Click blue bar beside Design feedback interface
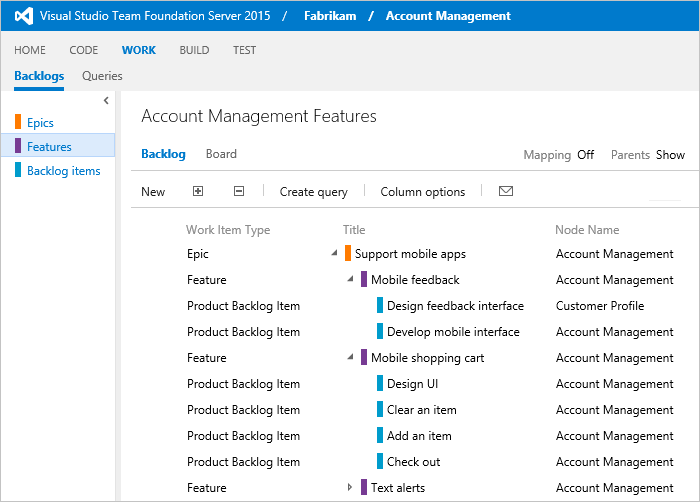This screenshot has width=700, height=502. click(x=380, y=305)
